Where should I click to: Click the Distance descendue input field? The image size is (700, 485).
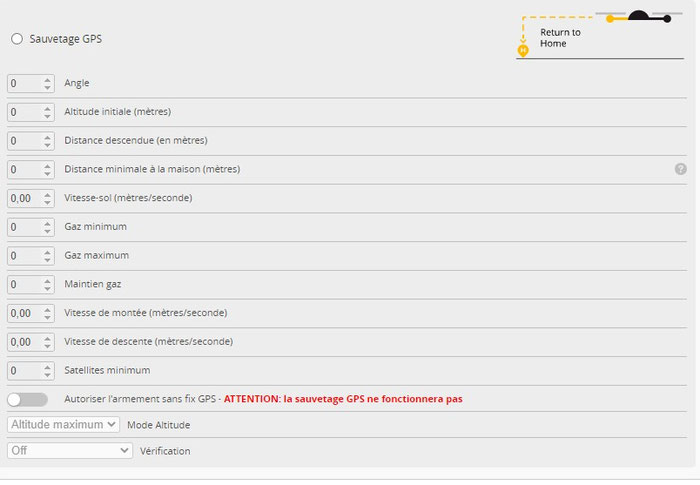[x=30, y=141]
